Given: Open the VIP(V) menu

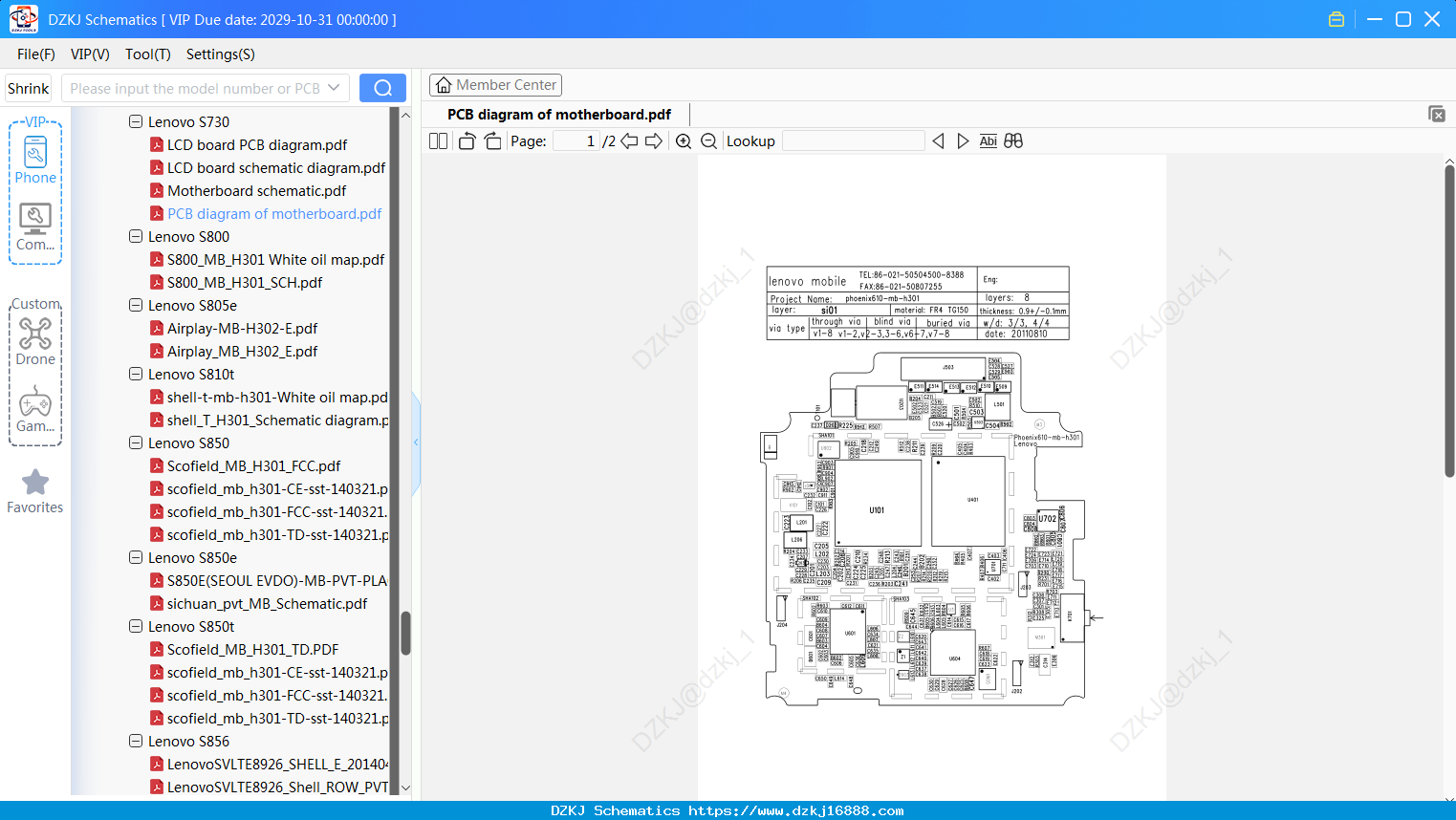Looking at the screenshot, I should pos(90,54).
